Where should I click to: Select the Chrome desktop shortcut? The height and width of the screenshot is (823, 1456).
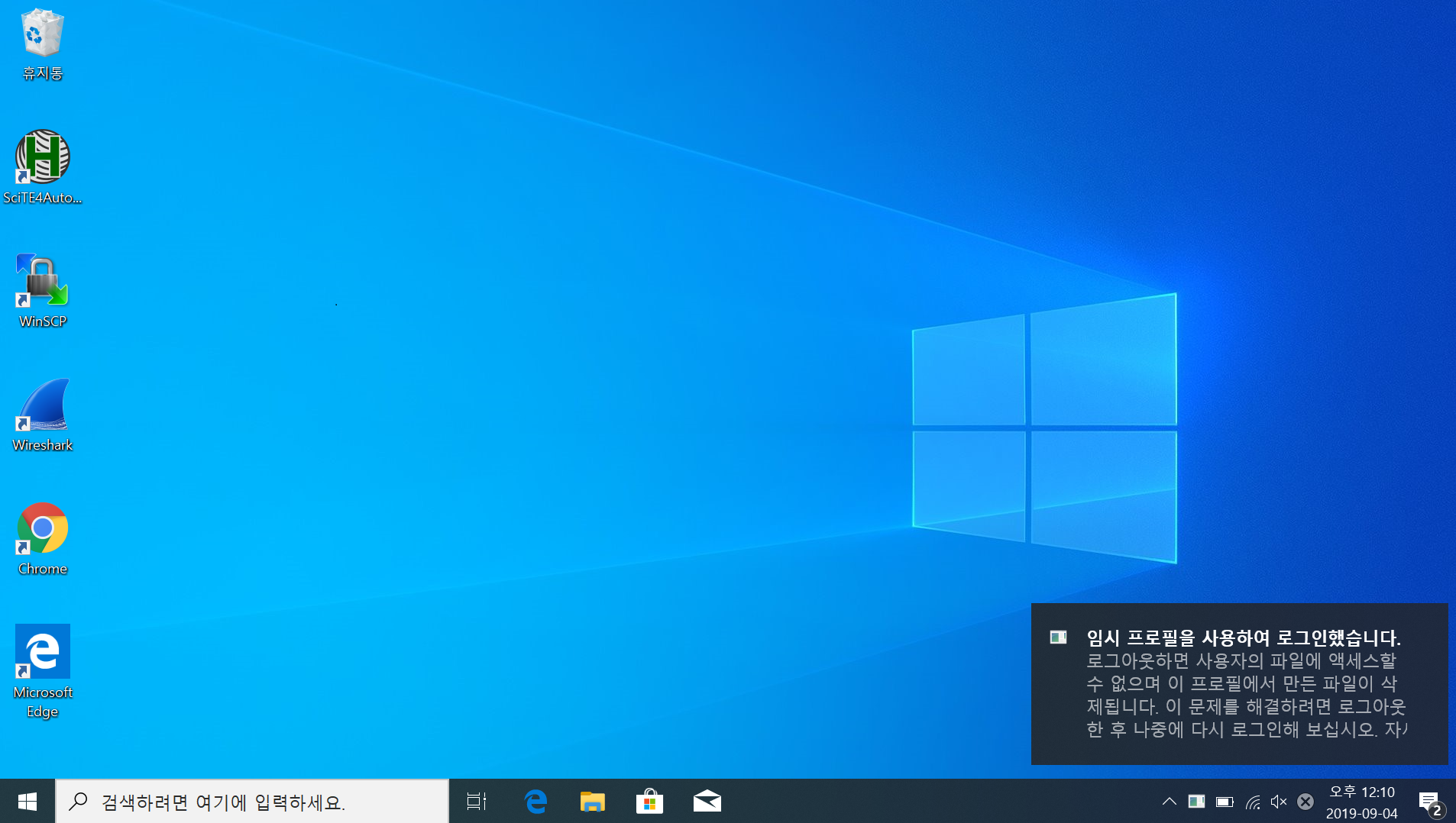[x=43, y=538]
